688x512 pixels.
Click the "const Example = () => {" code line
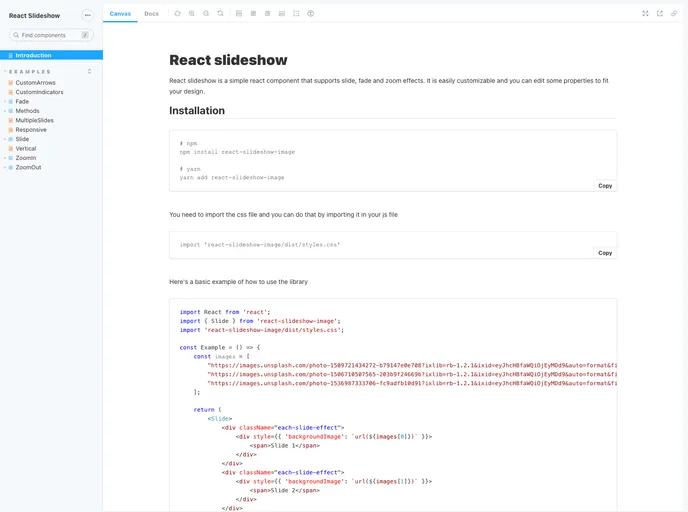click(220, 347)
